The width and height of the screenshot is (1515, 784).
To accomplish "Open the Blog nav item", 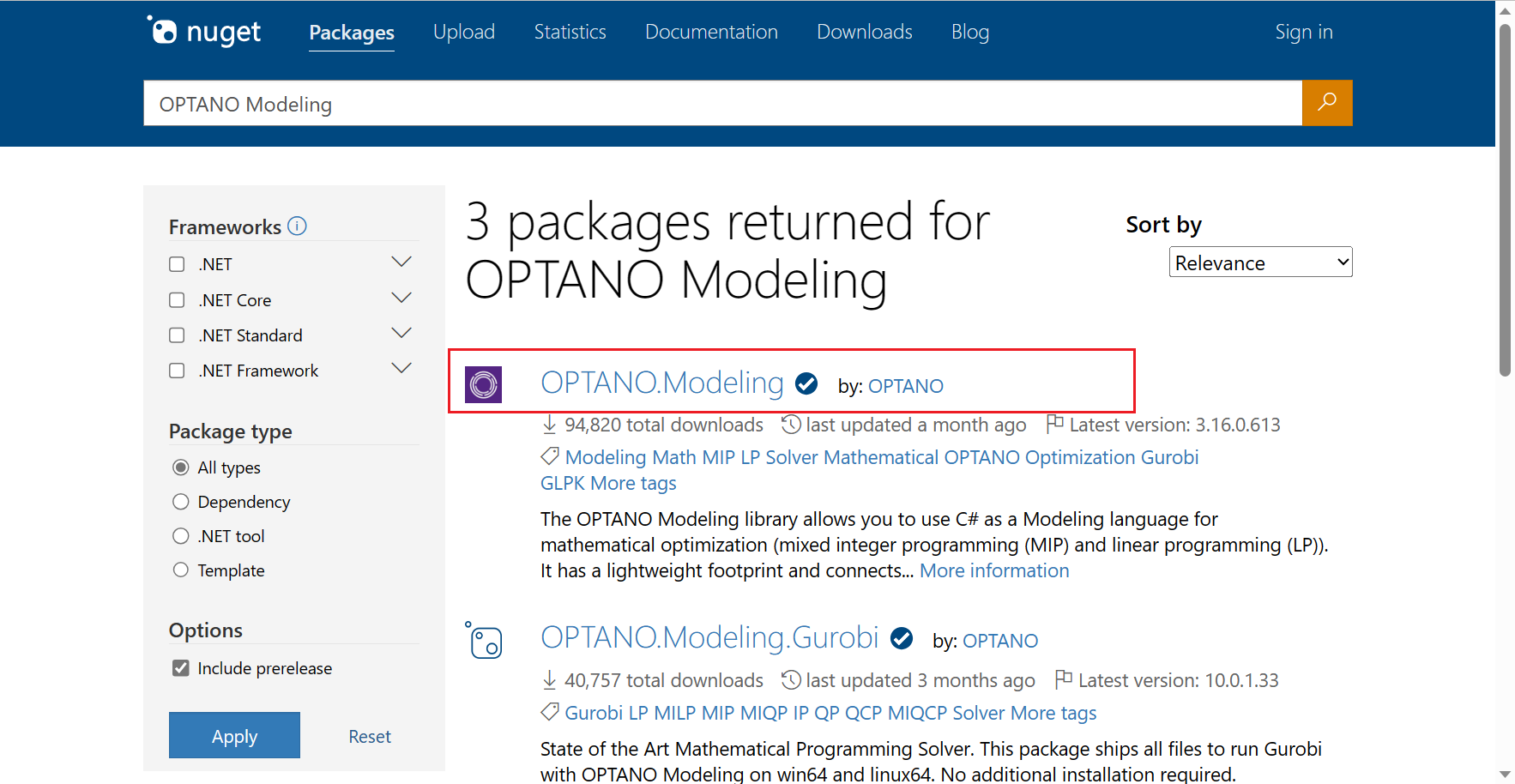I will (970, 32).
